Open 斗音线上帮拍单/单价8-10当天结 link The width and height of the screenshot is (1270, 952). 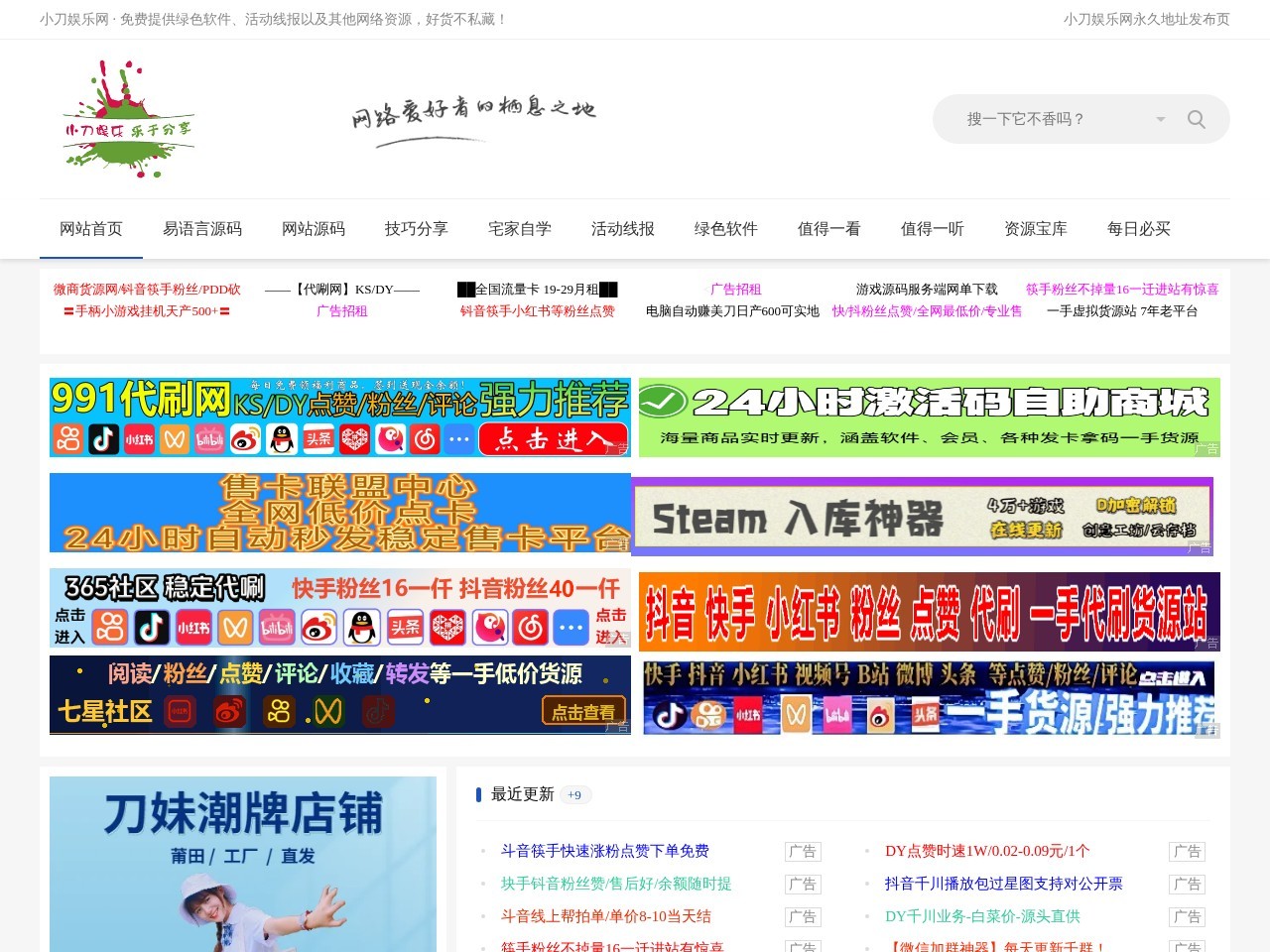click(x=606, y=916)
